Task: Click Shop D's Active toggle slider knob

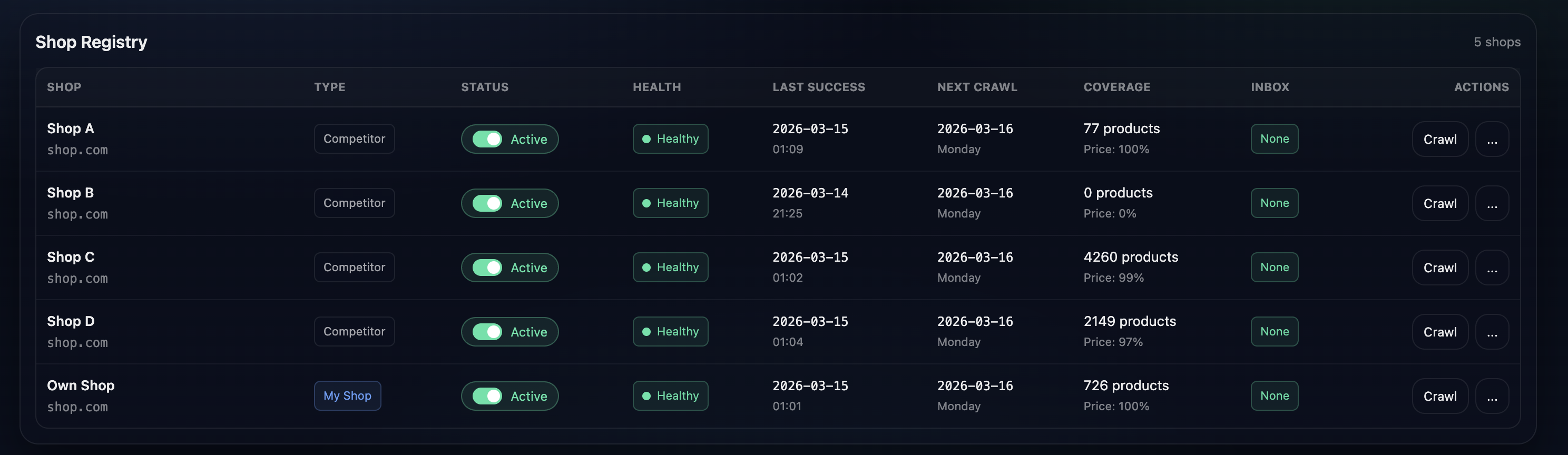Action: click(x=494, y=332)
